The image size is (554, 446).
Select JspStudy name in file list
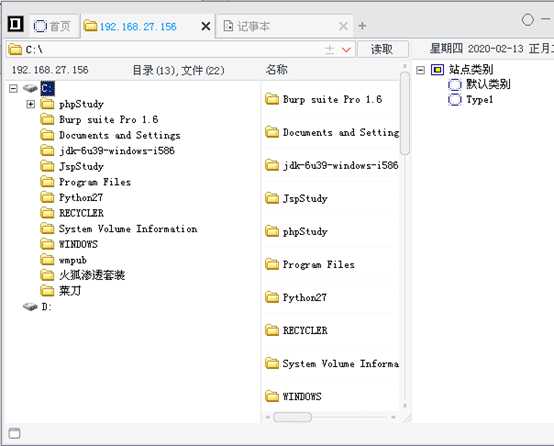305,198
